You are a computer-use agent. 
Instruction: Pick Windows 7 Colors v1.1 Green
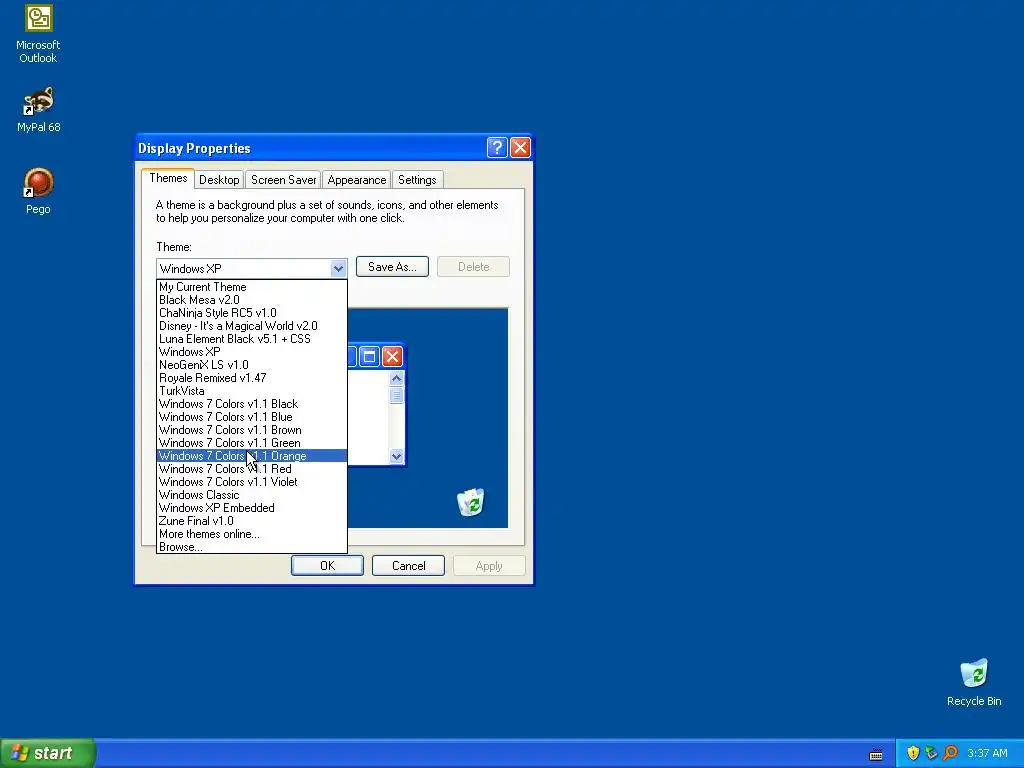tap(252, 443)
